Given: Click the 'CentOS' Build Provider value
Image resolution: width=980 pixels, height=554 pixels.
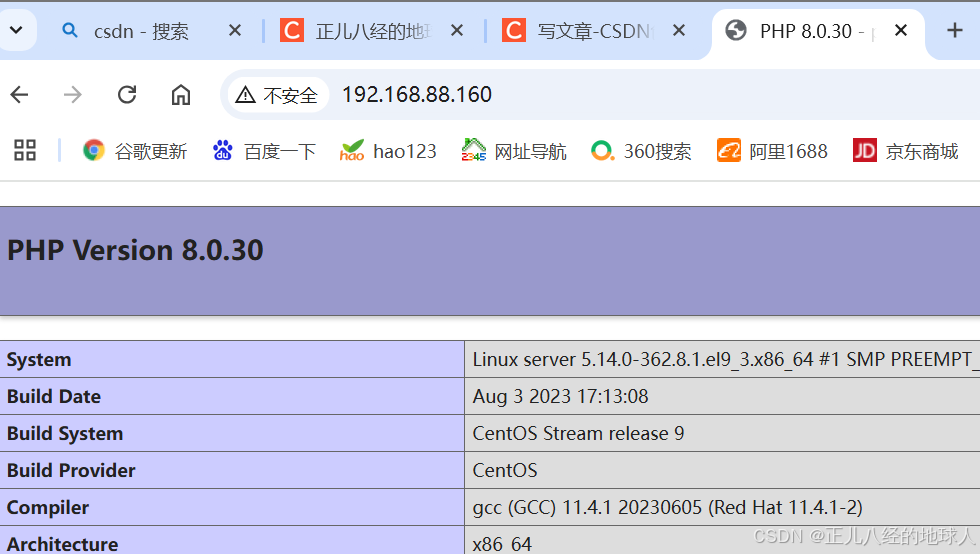Looking at the screenshot, I should click(505, 470).
